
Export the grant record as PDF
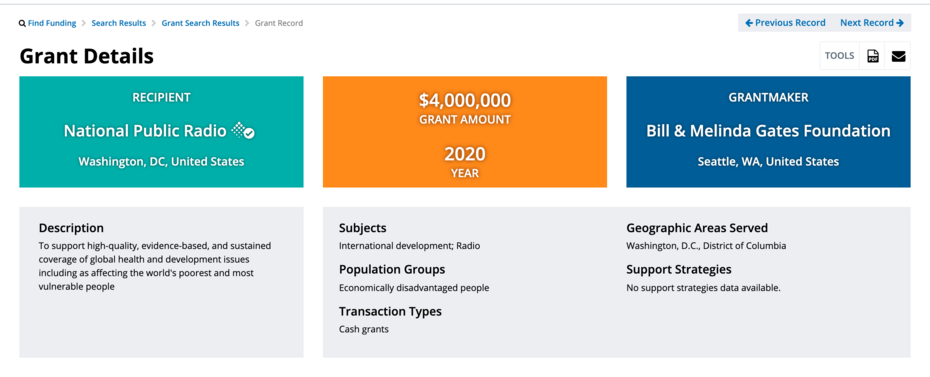pos(872,56)
